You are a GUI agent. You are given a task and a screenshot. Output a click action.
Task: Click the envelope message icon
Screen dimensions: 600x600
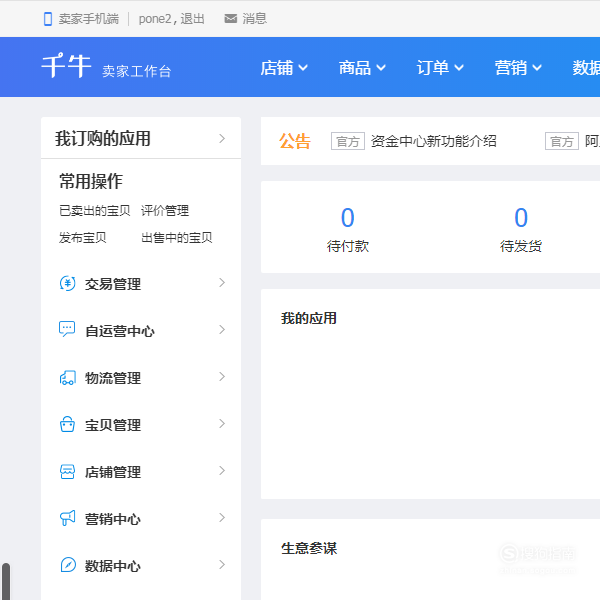pyautogui.click(x=230, y=18)
